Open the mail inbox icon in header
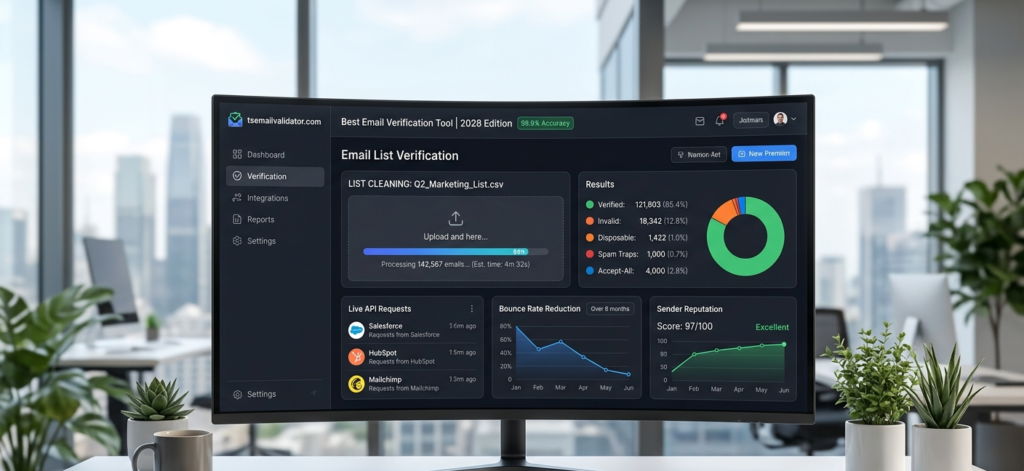Image resolution: width=1024 pixels, height=471 pixels. 700,121
